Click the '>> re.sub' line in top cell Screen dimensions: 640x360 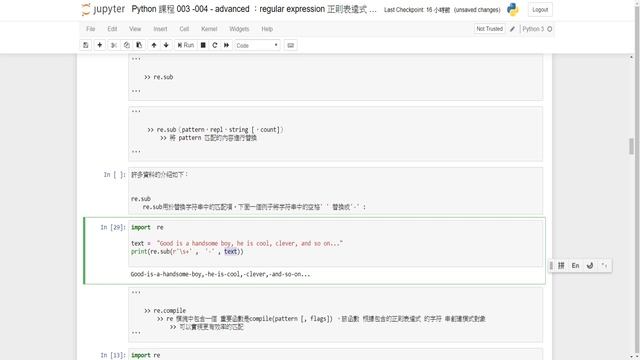click(158, 77)
